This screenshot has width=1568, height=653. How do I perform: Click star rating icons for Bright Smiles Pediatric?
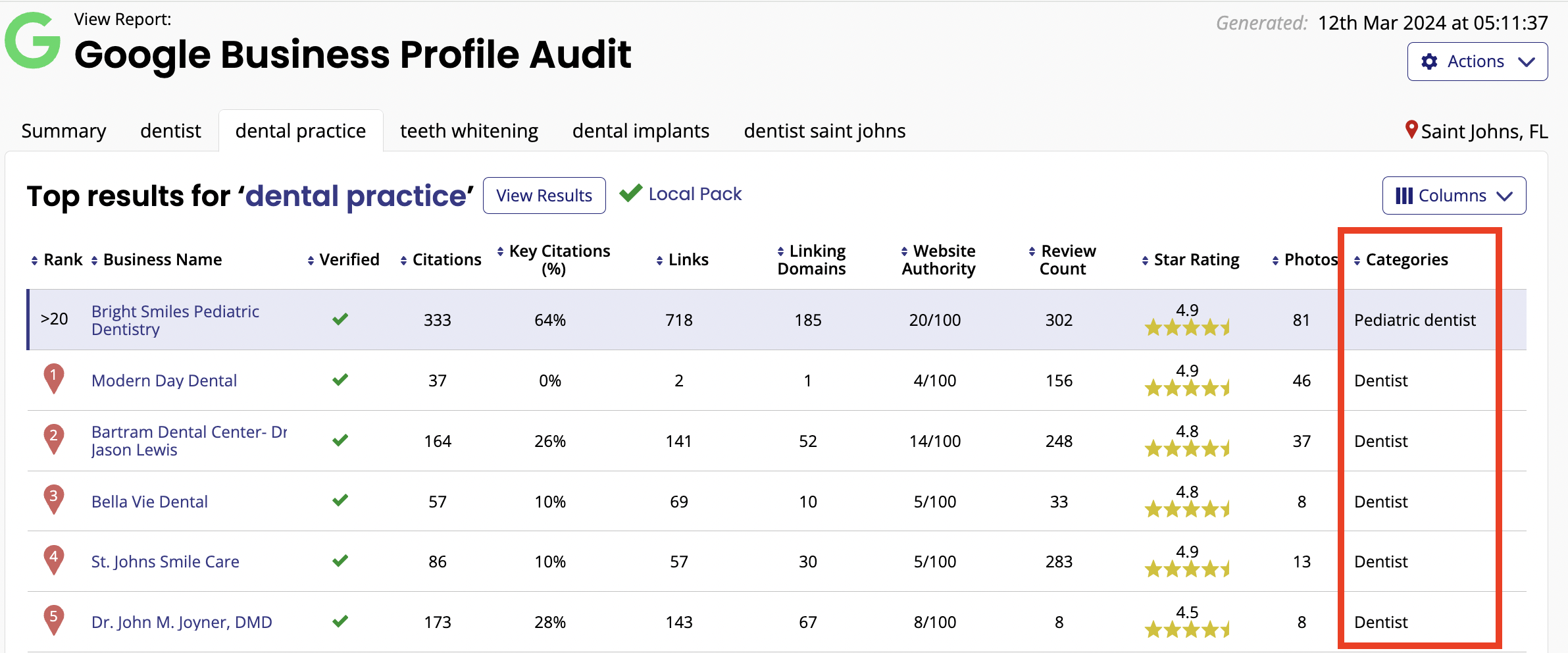click(1187, 327)
